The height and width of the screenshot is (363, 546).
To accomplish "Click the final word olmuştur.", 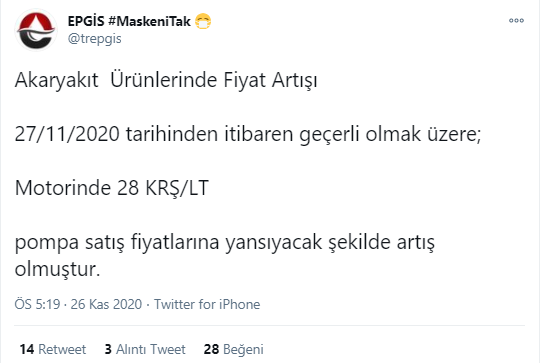I will (x=57, y=270).
